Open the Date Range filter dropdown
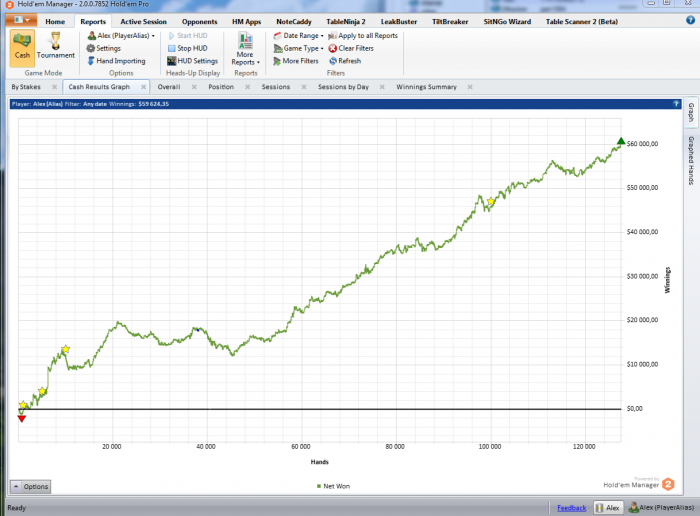 point(298,35)
